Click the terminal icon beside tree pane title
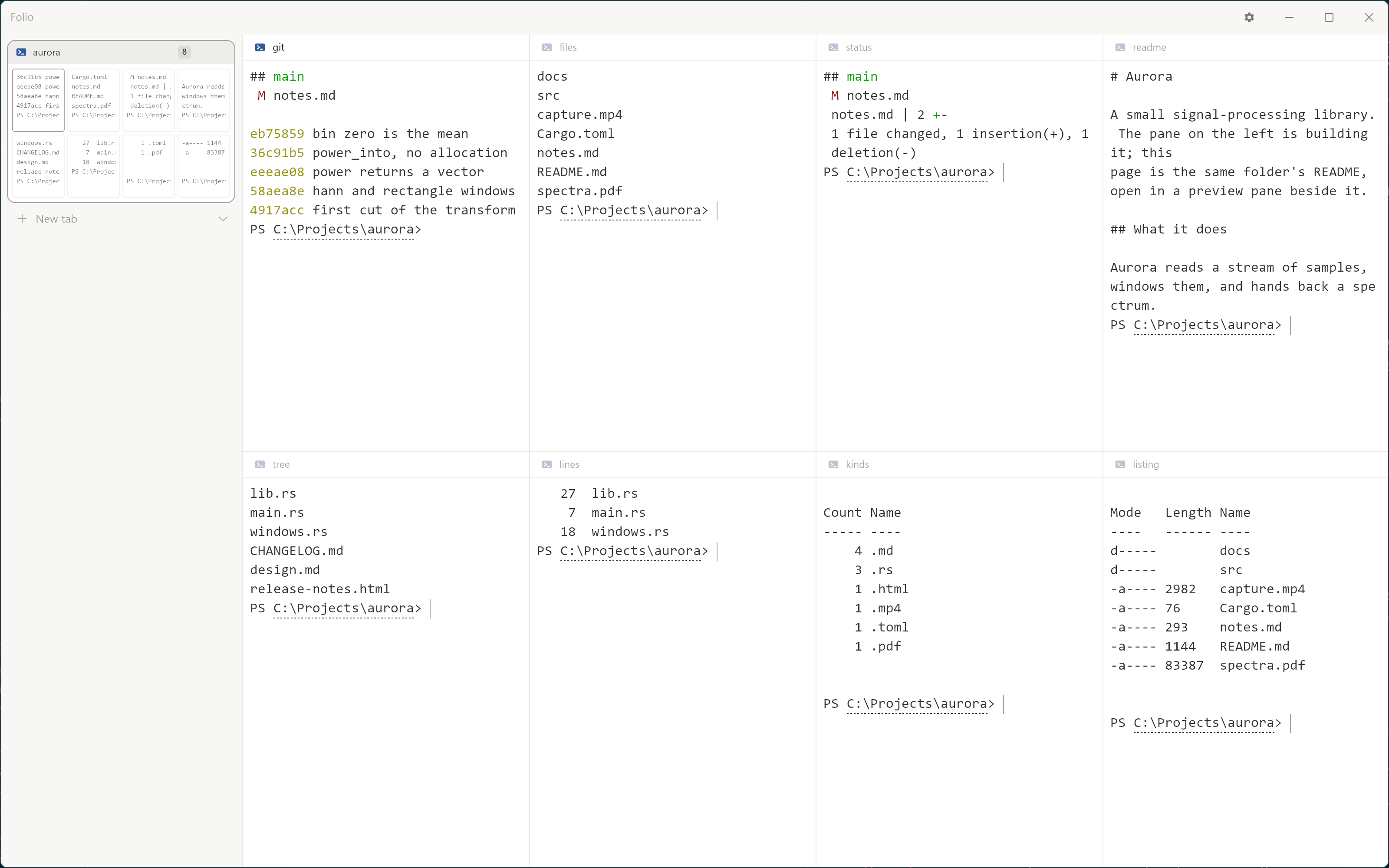 point(260,464)
